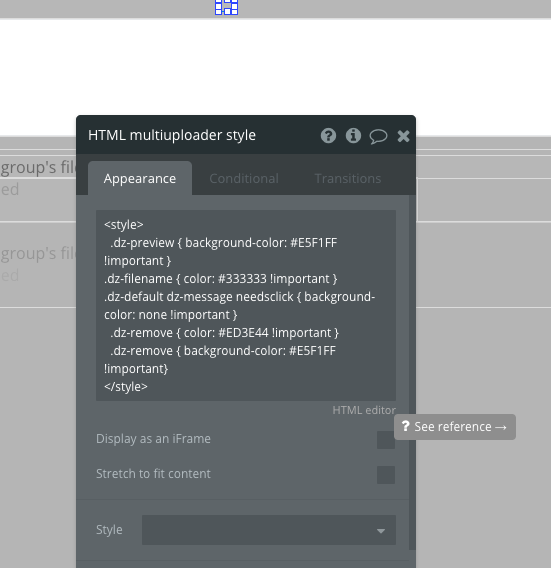
Task: Click the property panel vertical scrollbar
Action: [412, 372]
